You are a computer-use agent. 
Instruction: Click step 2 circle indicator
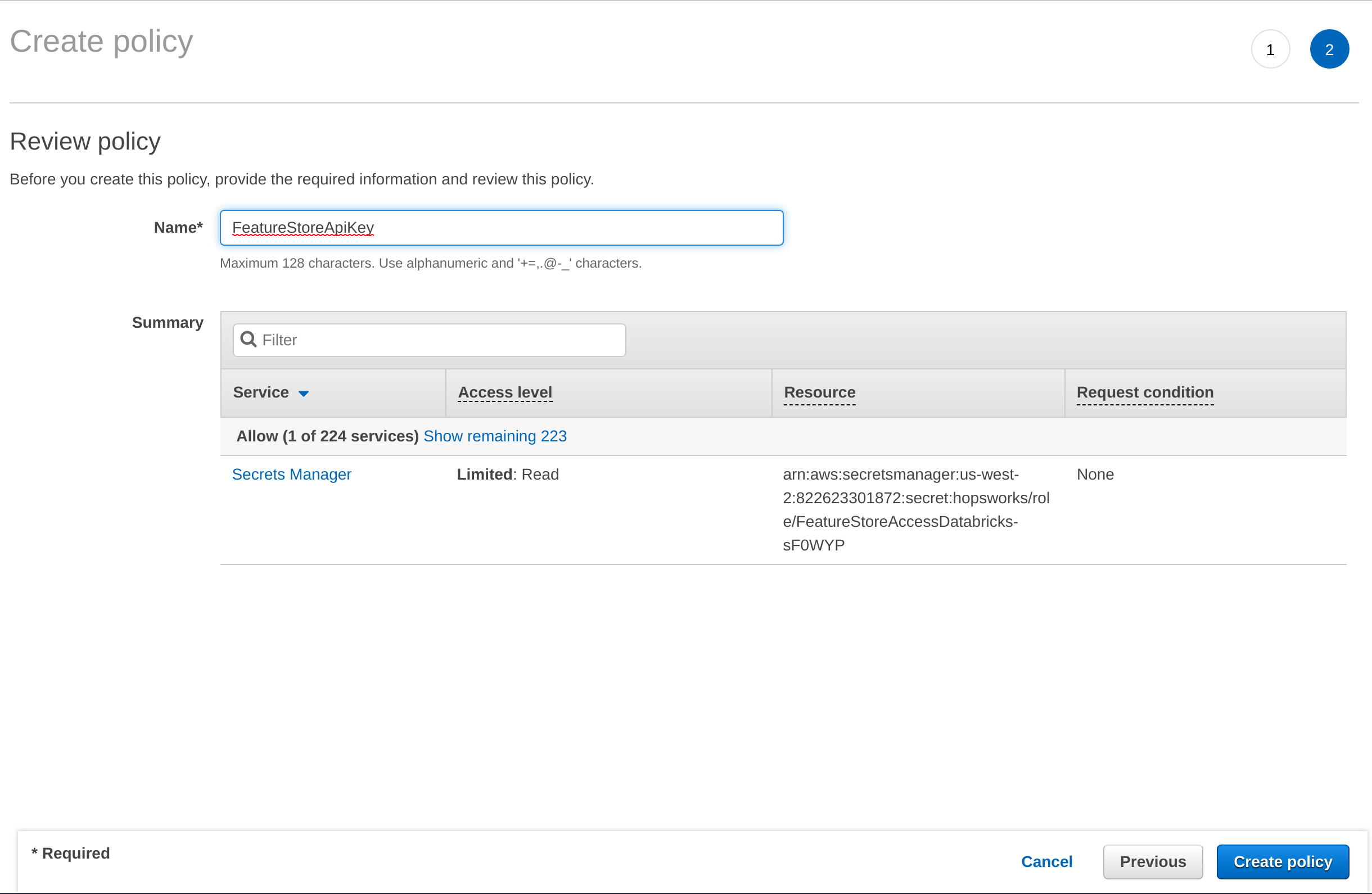pyautogui.click(x=1329, y=49)
